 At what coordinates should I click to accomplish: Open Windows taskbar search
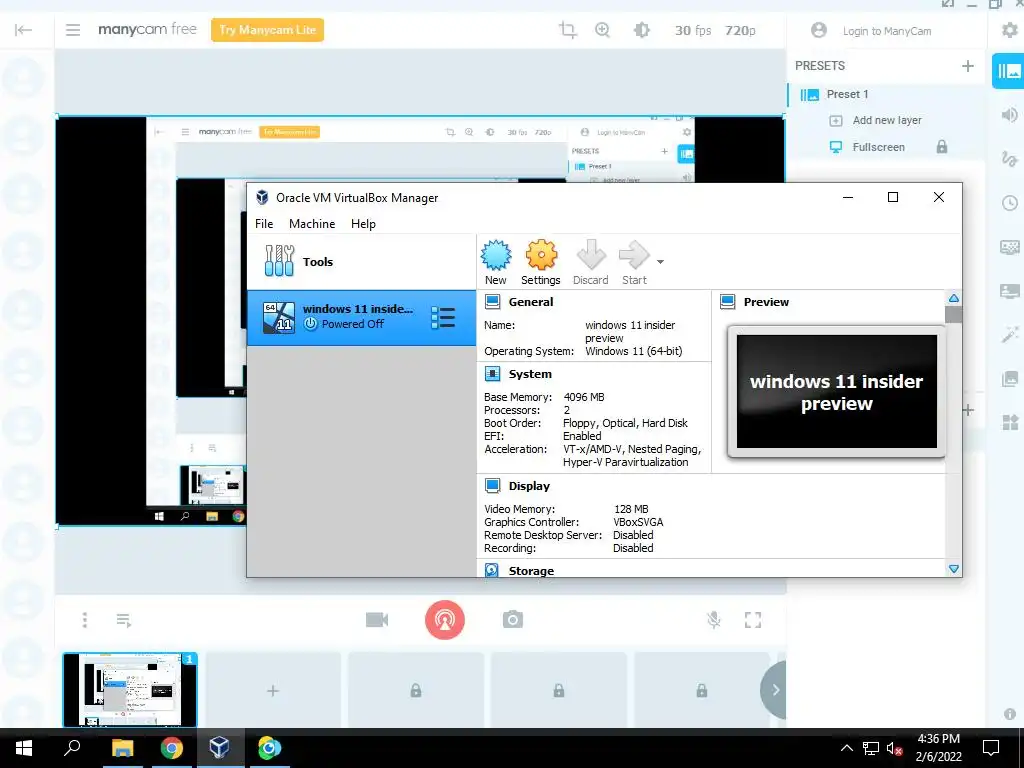(72, 748)
